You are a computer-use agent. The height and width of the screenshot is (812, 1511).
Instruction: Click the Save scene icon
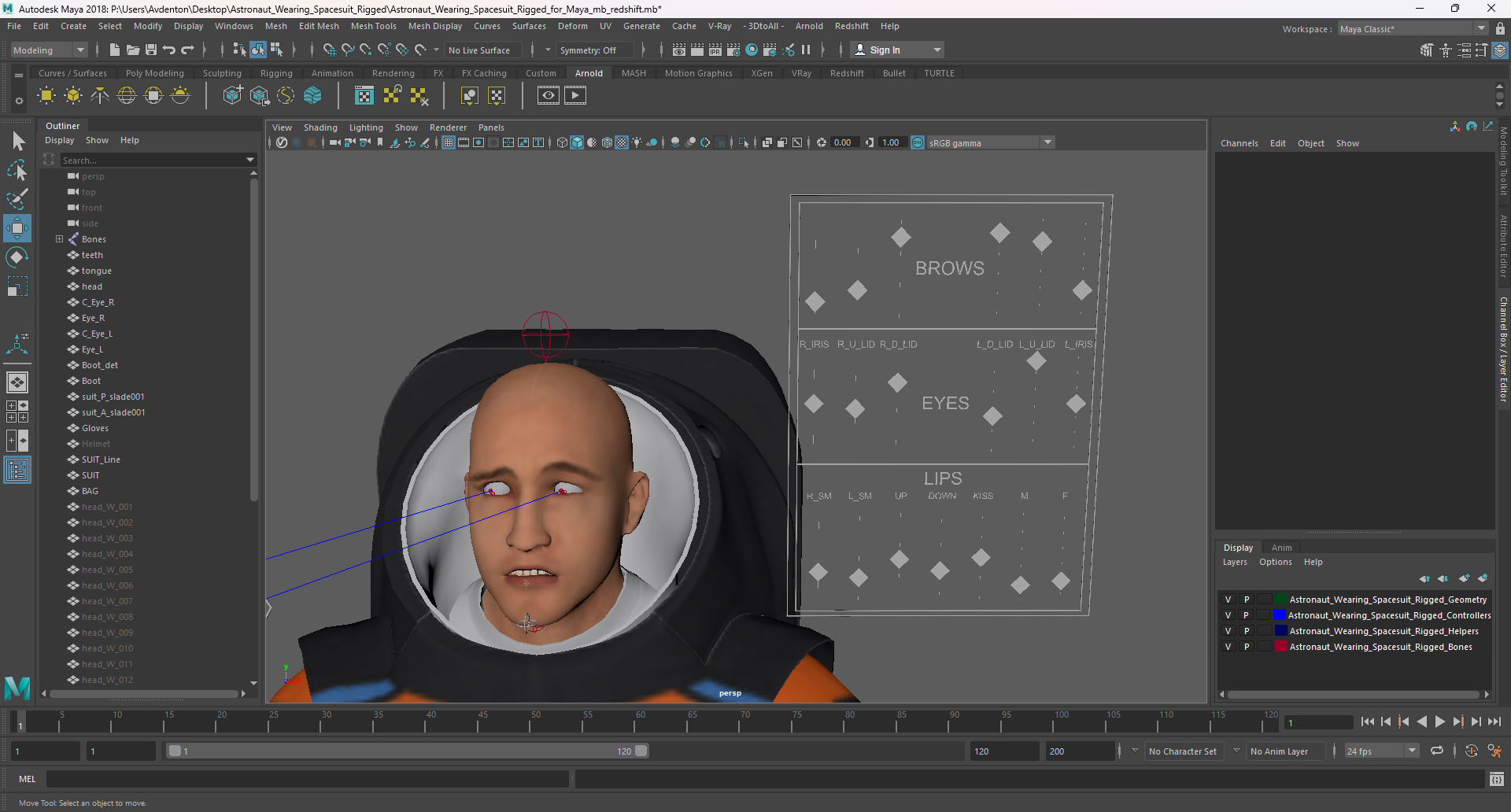pyautogui.click(x=151, y=50)
